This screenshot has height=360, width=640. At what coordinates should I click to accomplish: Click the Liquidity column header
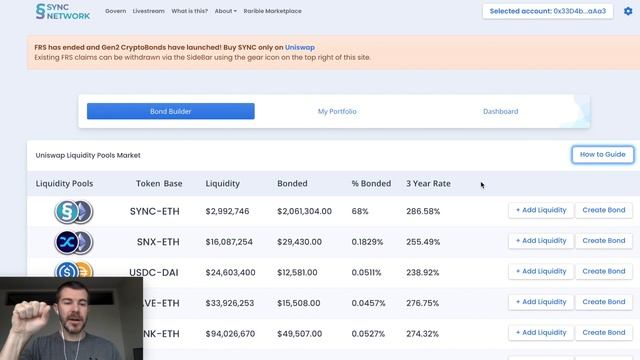coord(222,184)
